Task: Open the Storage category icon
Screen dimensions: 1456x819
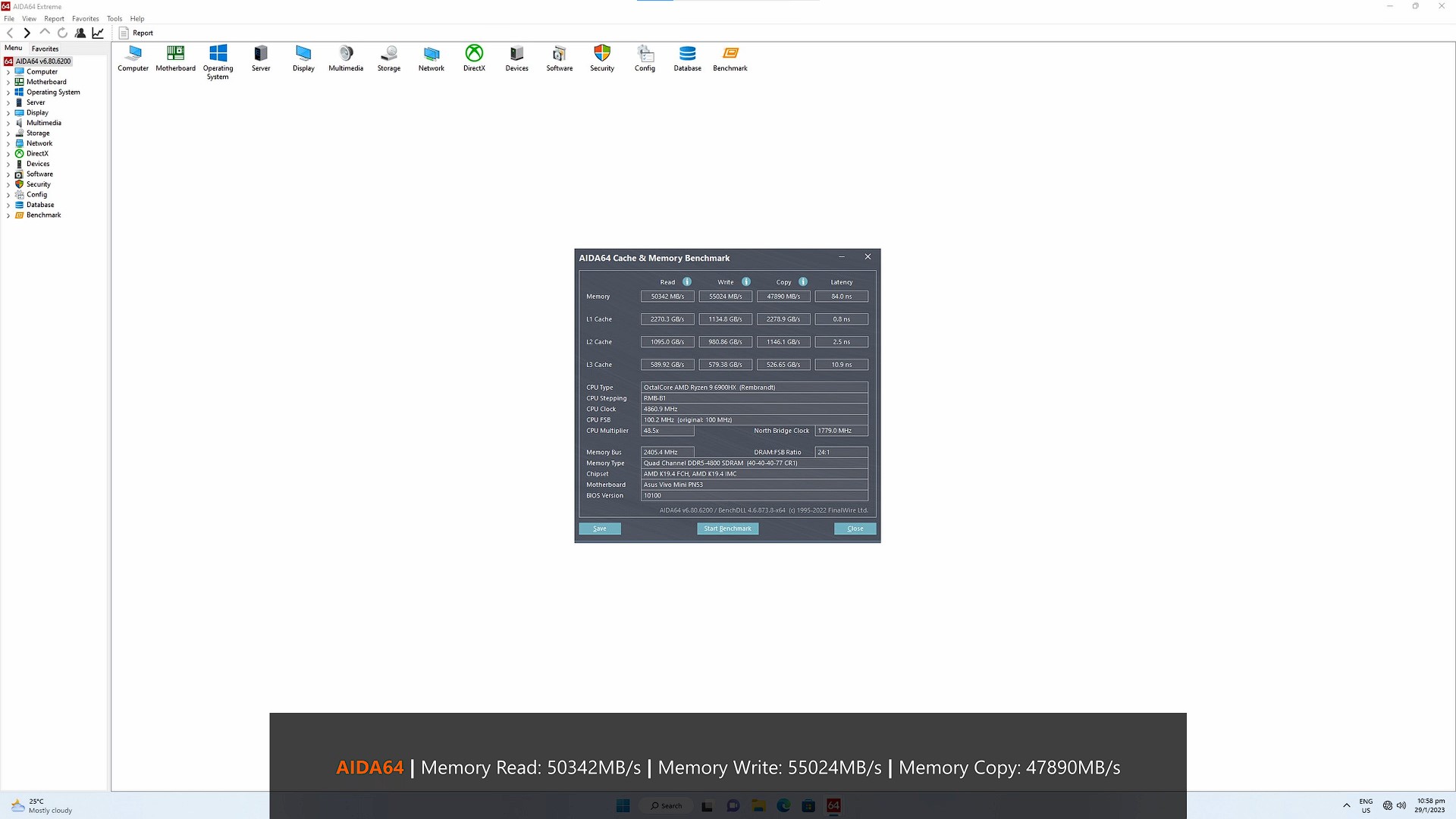Action: pos(389,58)
